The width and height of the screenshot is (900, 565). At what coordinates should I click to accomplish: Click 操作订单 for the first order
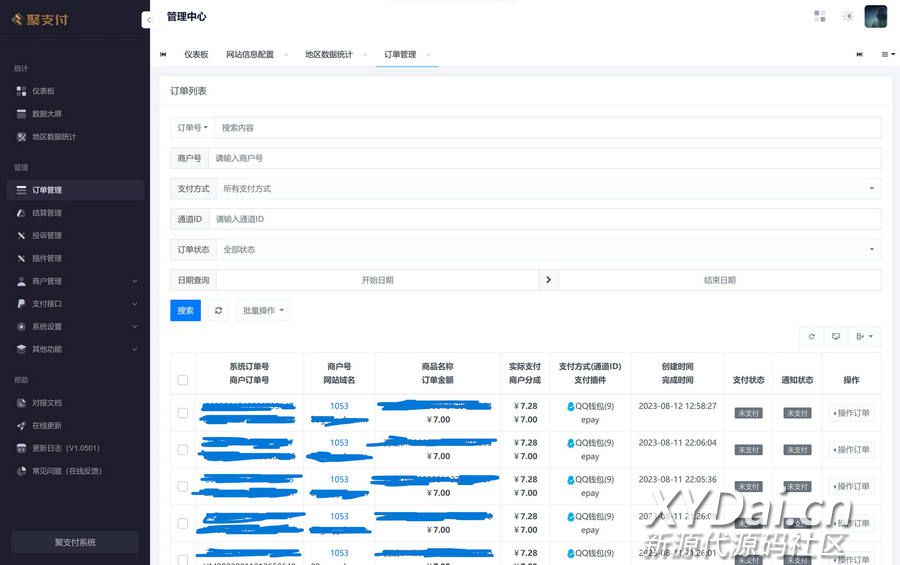click(x=851, y=413)
